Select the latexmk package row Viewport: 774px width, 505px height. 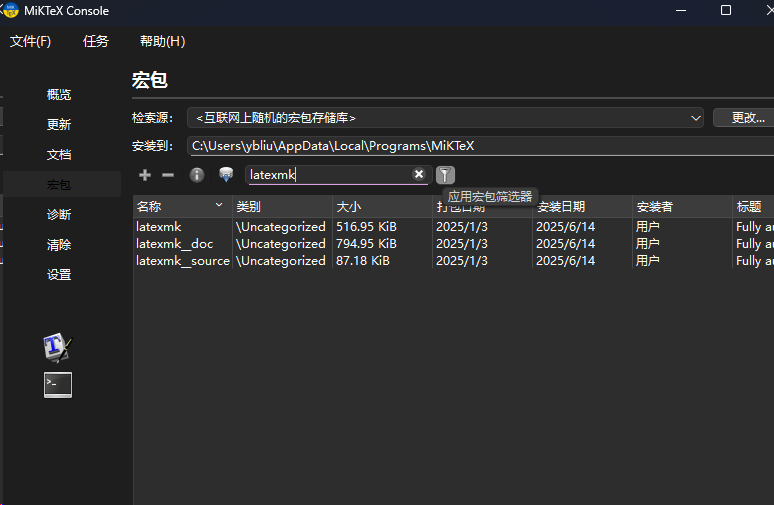pyautogui.click(x=454, y=227)
